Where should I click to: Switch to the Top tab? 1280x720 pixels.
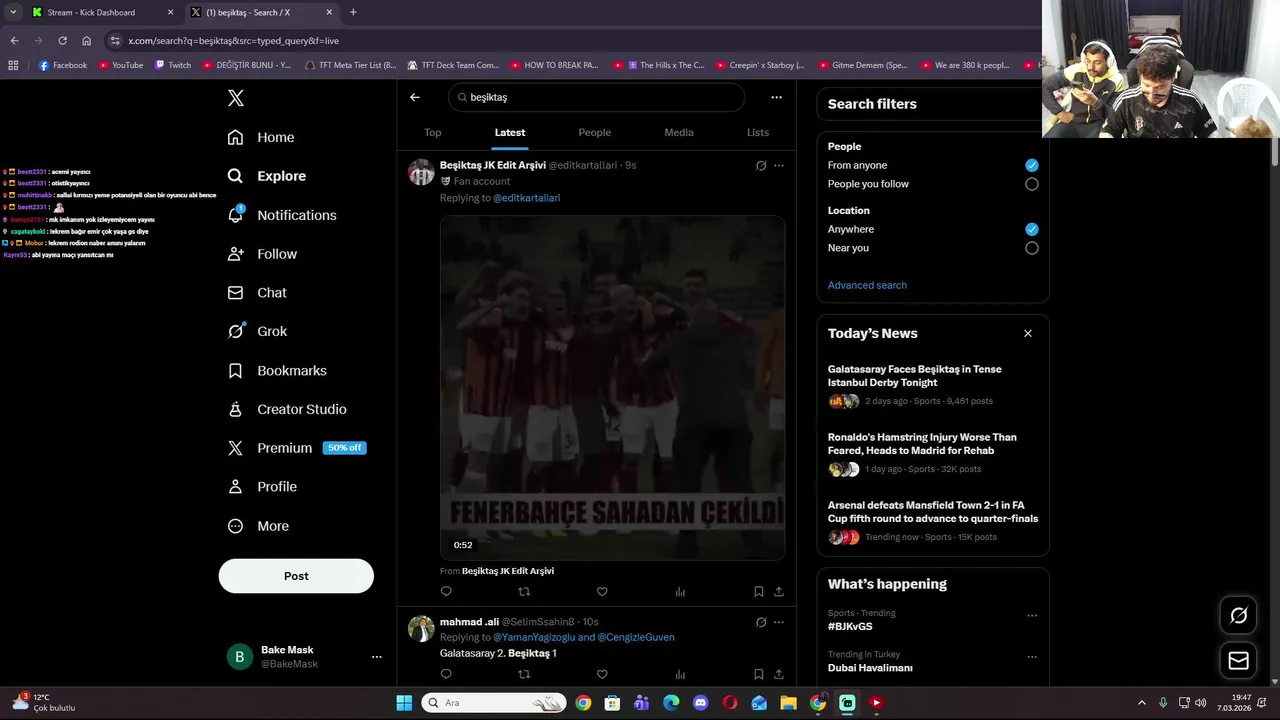click(432, 132)
